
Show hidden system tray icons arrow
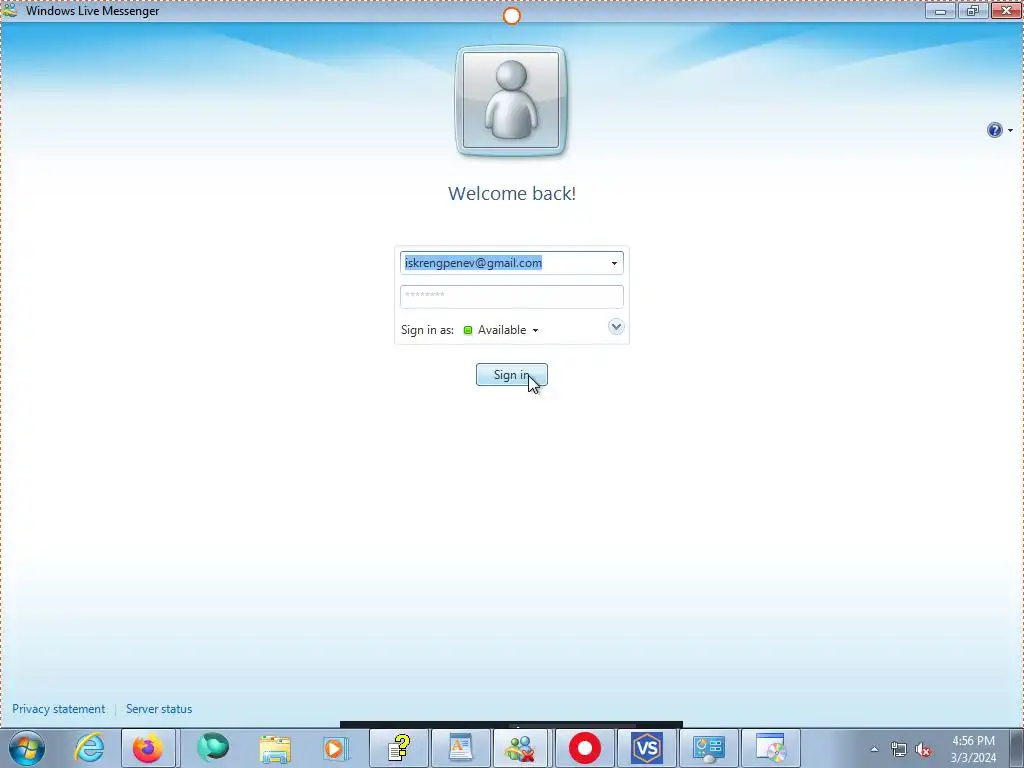[x=874, y=749]
